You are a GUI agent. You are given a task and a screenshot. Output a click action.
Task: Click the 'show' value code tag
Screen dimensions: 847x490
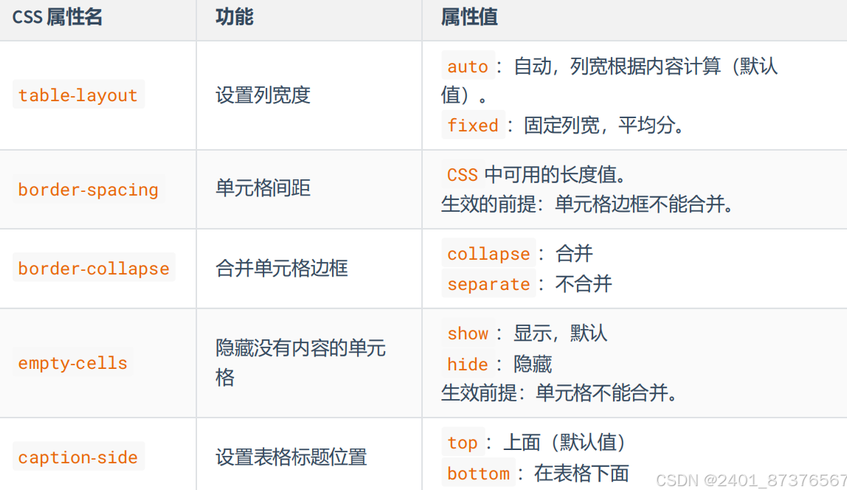pyautogui.click(x=468, y=333)
